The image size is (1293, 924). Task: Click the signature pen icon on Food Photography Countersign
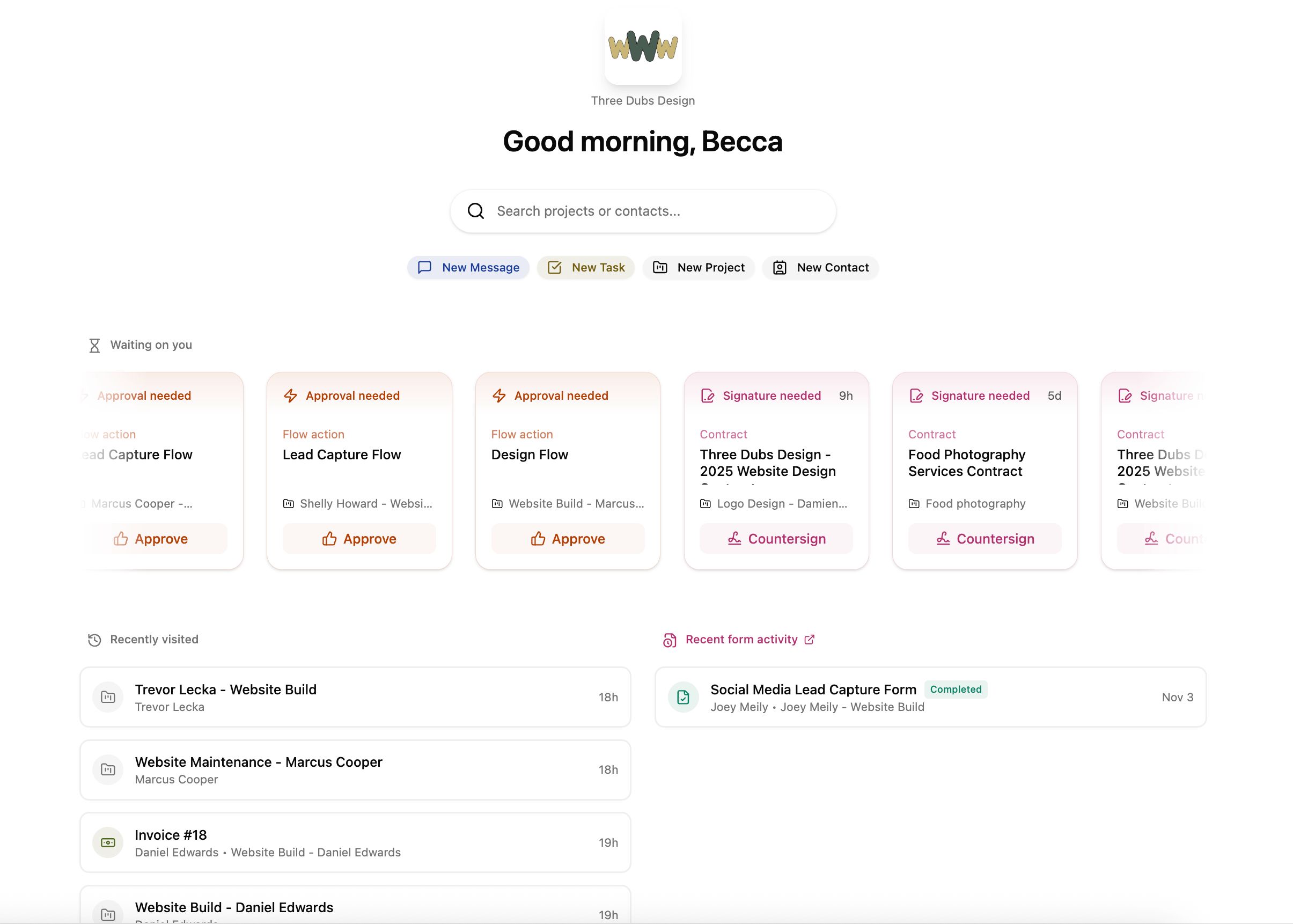(x=943, y=538)
